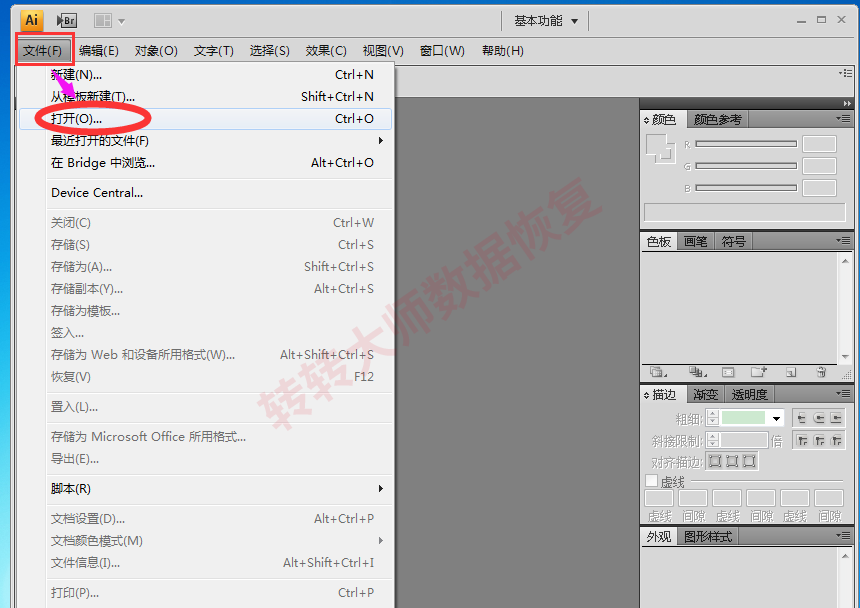Collapse panels with double-arrow icon
The height and width of the screenshot is (608, 860).
[x=847, y=103]
